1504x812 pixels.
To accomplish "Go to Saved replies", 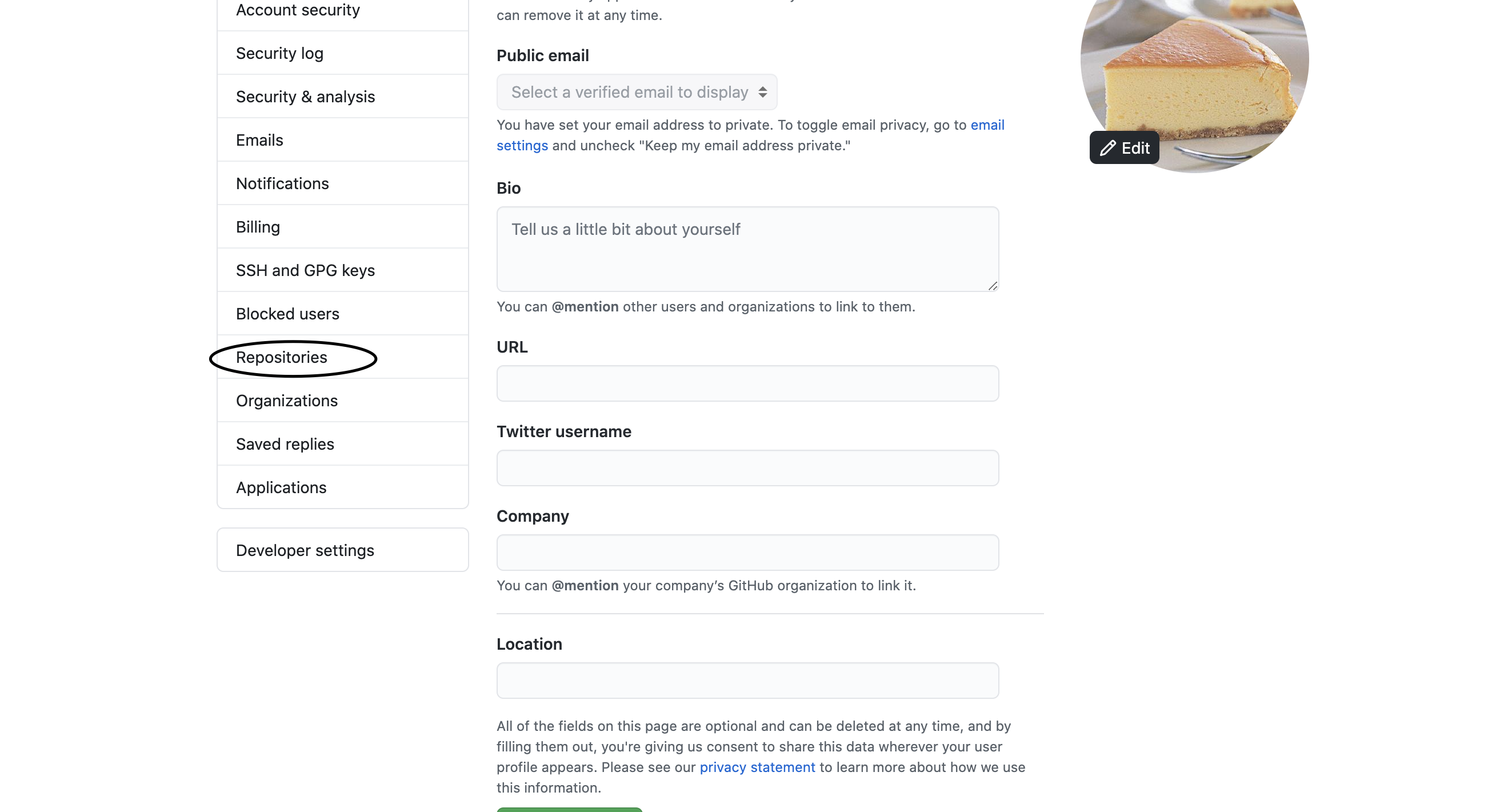I will [285, 444].
